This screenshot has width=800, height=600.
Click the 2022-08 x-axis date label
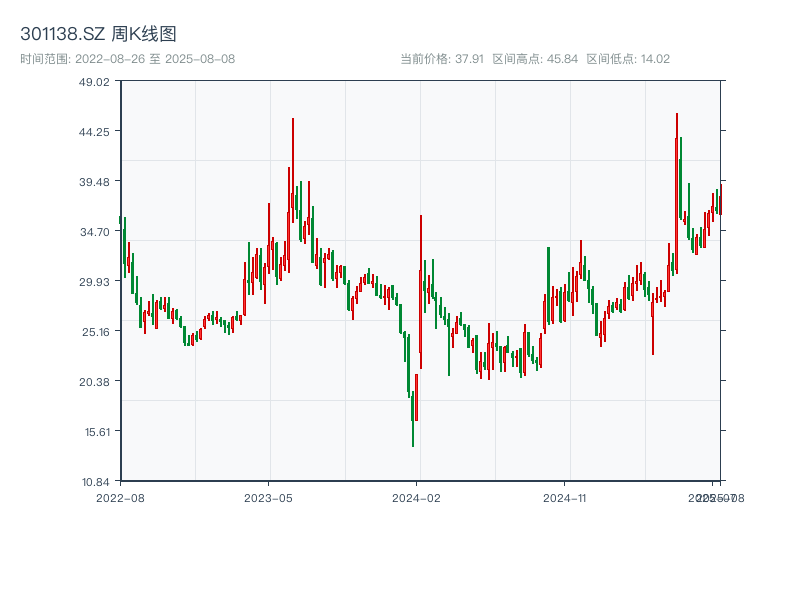120,497
